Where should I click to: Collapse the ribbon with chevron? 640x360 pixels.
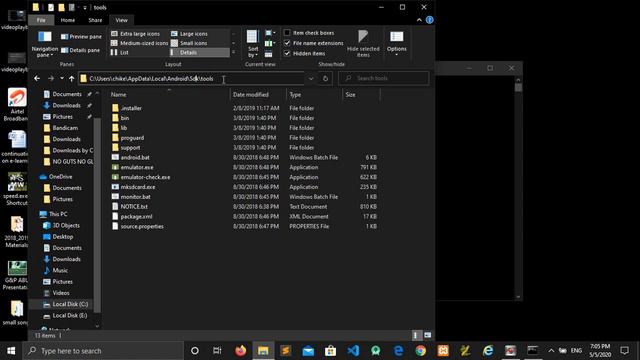pyautogui.click(x=419, y=20)
